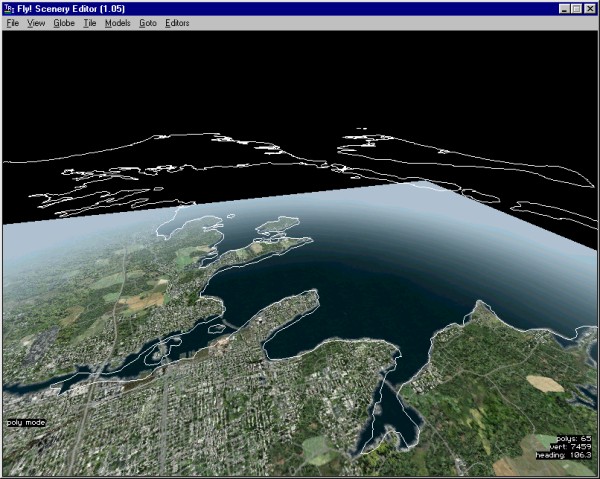This screenshot has height=479, width=600.
Task: Click the 'vert: 7459' readout
Action: tap(570, 446)
